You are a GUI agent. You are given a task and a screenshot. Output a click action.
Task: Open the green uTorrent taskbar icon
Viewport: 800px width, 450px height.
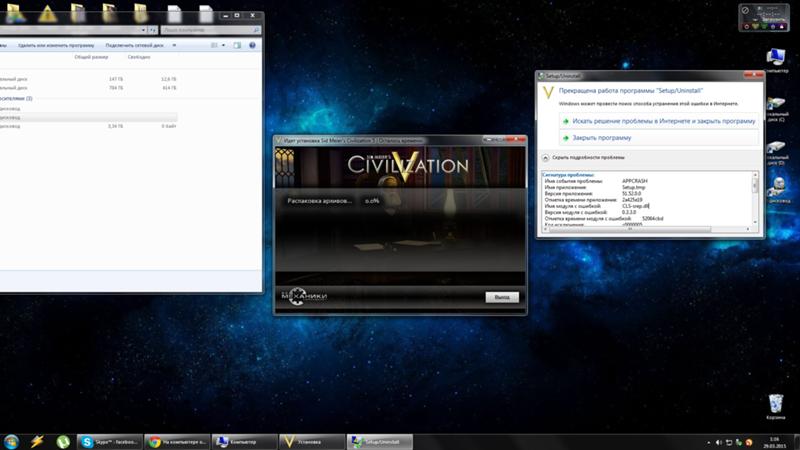pos(63,442)
